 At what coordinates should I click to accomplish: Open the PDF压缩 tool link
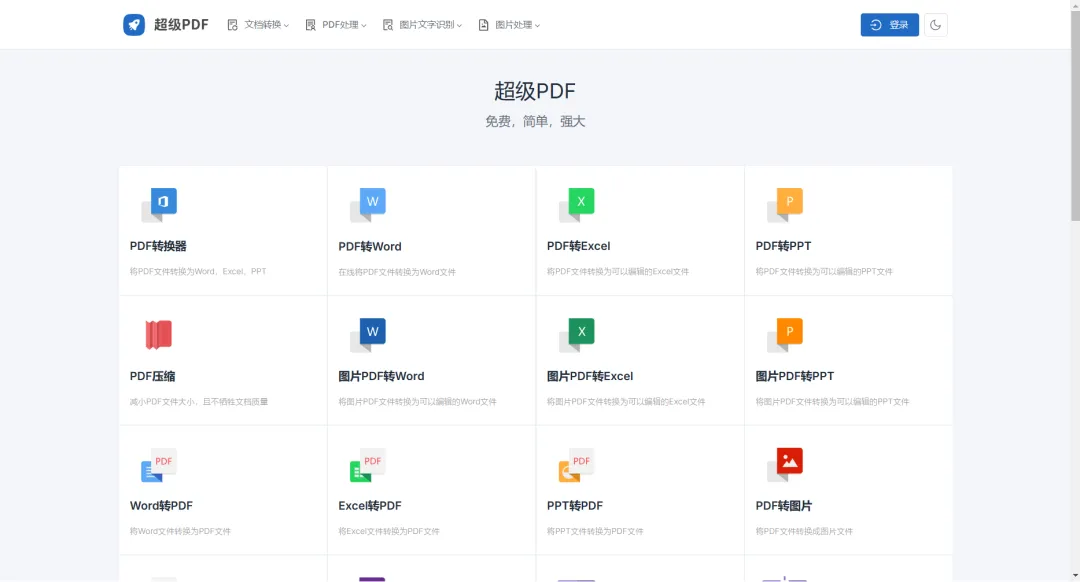pyautogui.click(x=153, y=376)
